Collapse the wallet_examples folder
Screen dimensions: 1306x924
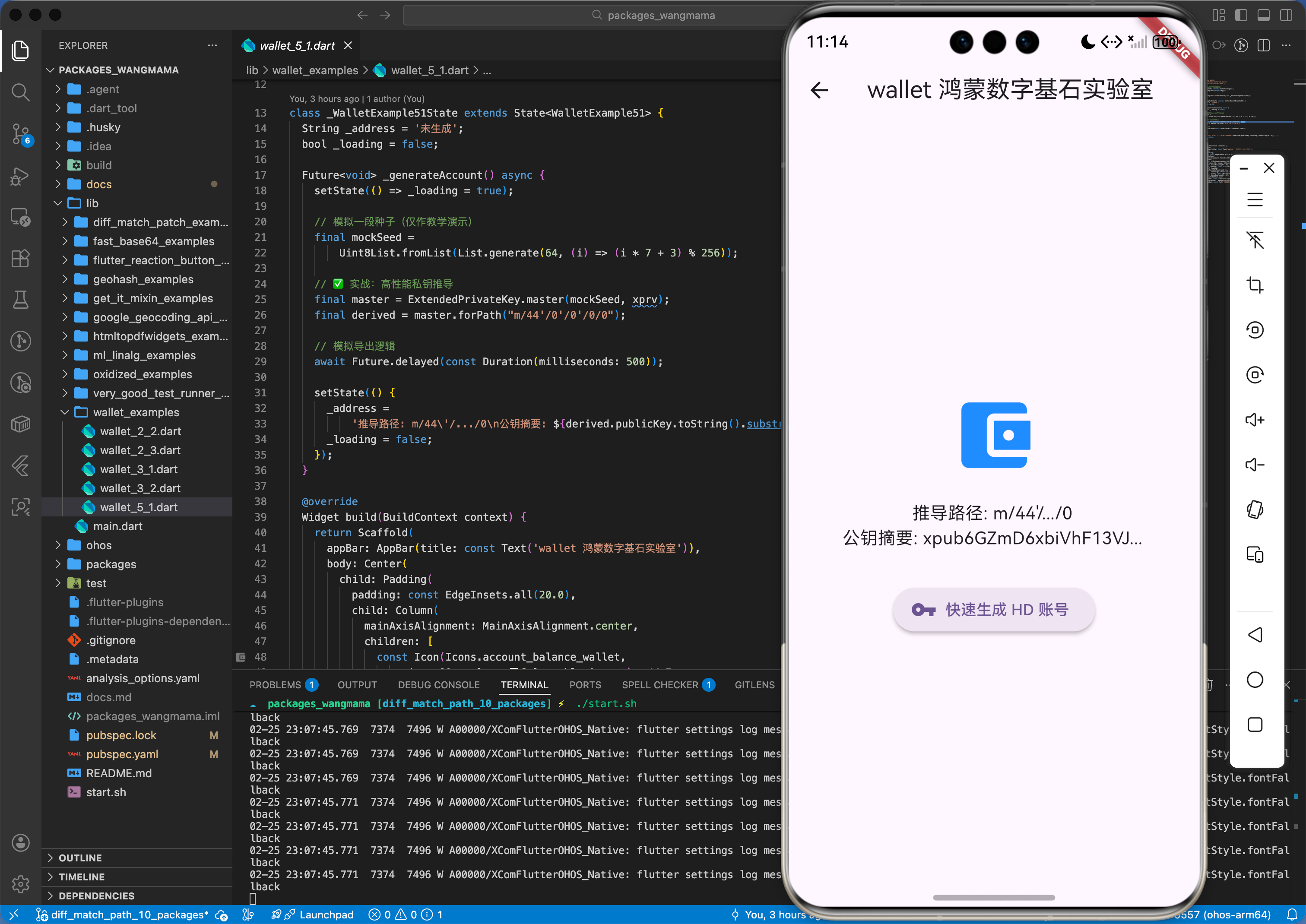click(x=136, y=412)
